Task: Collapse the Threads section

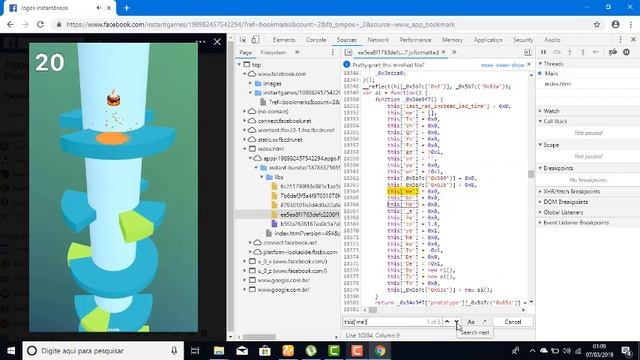Action: coord(540,64)
